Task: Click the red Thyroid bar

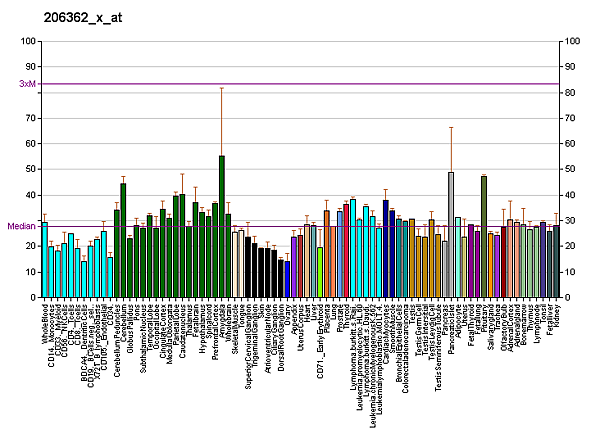Action: point(346,251)
